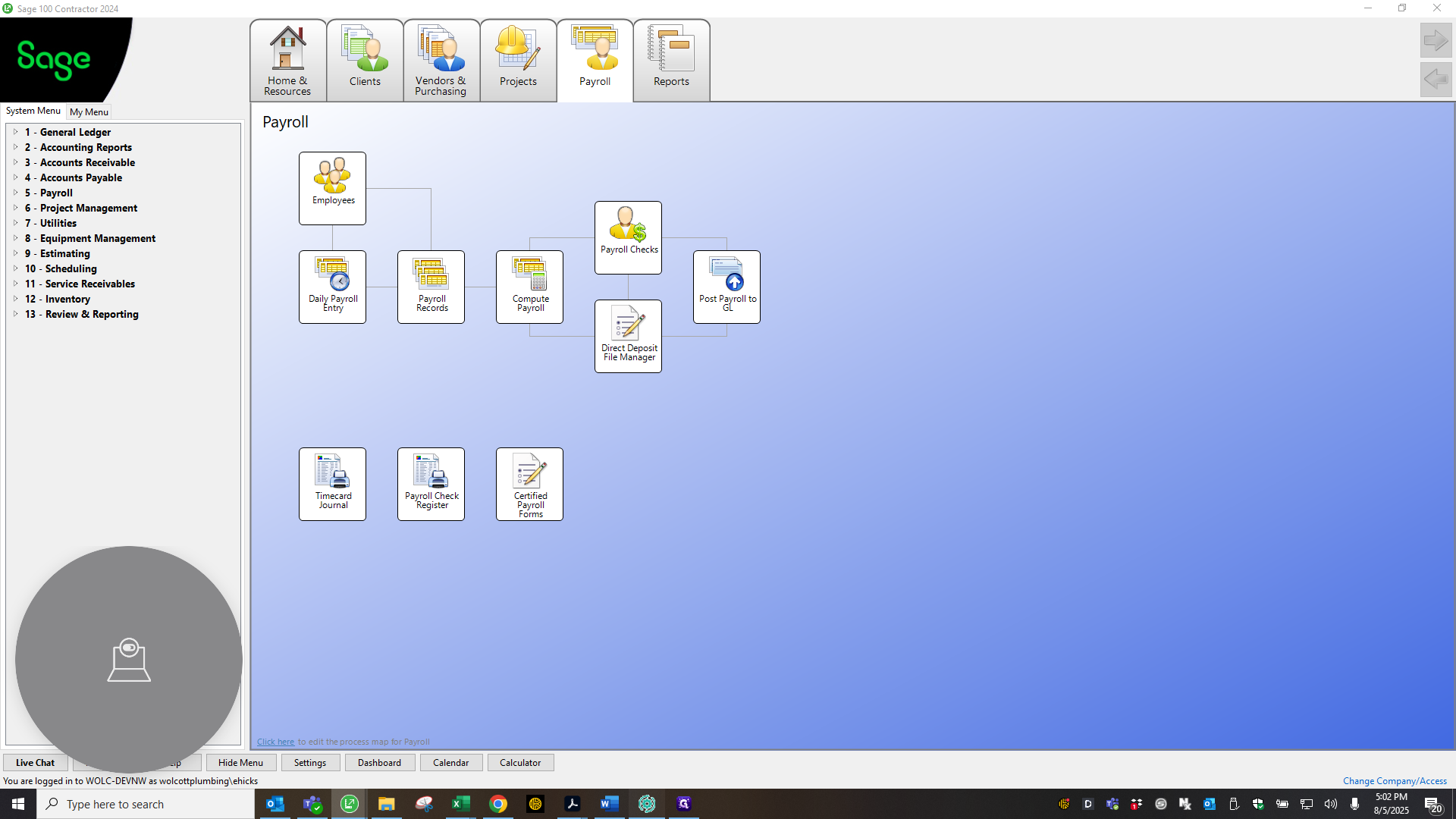Open Outlook from the taskbar
This screenshot has width=1456, height=819.
[275, 804]
